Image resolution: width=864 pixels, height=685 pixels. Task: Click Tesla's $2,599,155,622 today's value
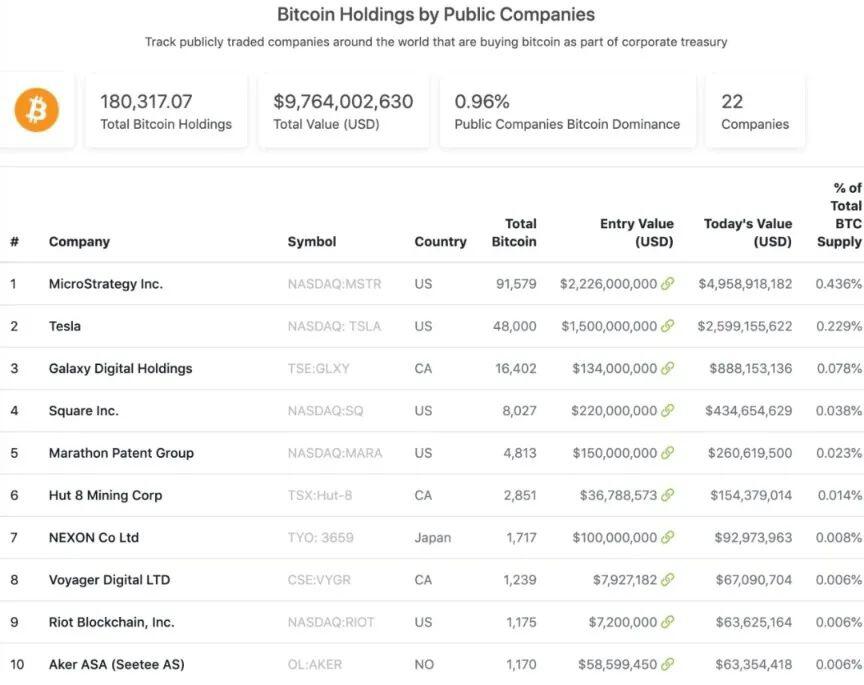click(x=744, y=326)
